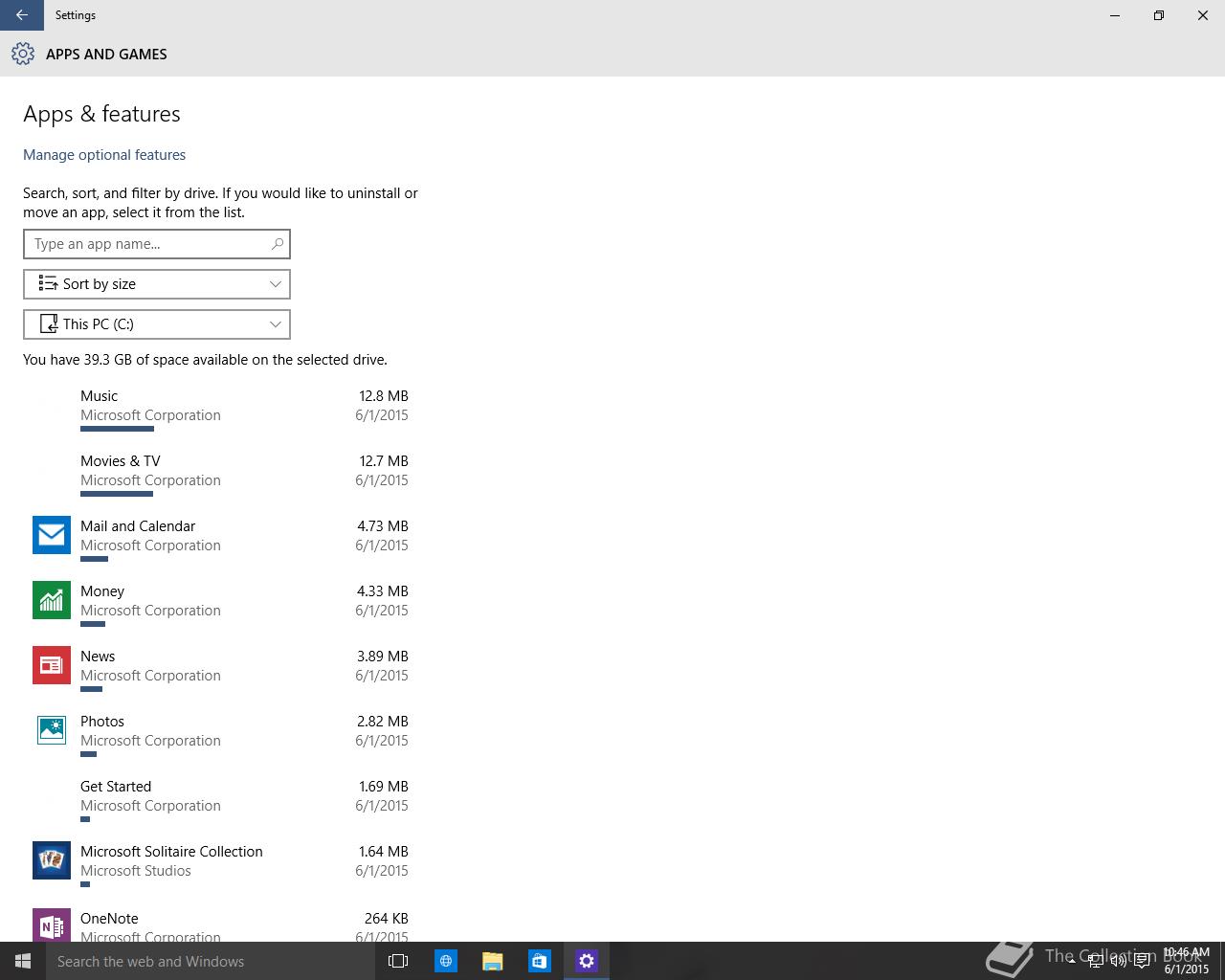This screenshot has width=1225, height=980.
Task: Click the Settings gear taskbar icon
Action: 587,961
